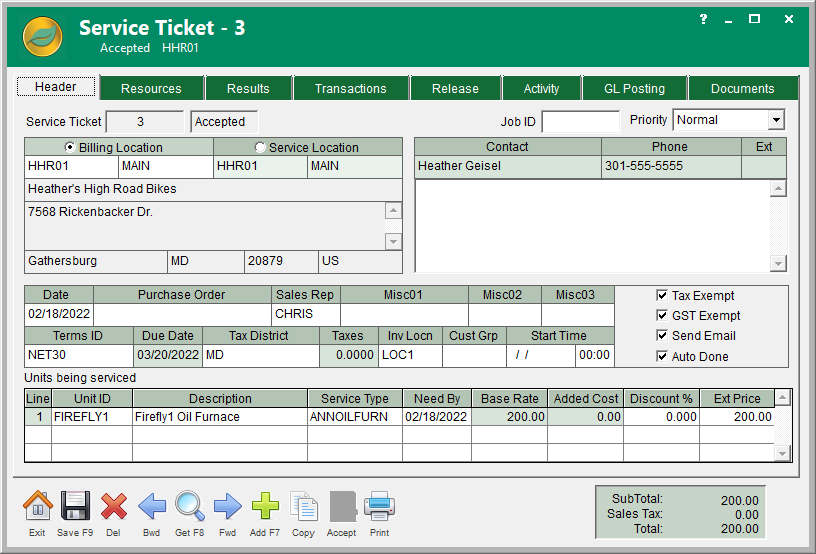This screenshot has width=816, height=554.
Task: Click the Discount % 0.000 cell
Action: point(661,417)
